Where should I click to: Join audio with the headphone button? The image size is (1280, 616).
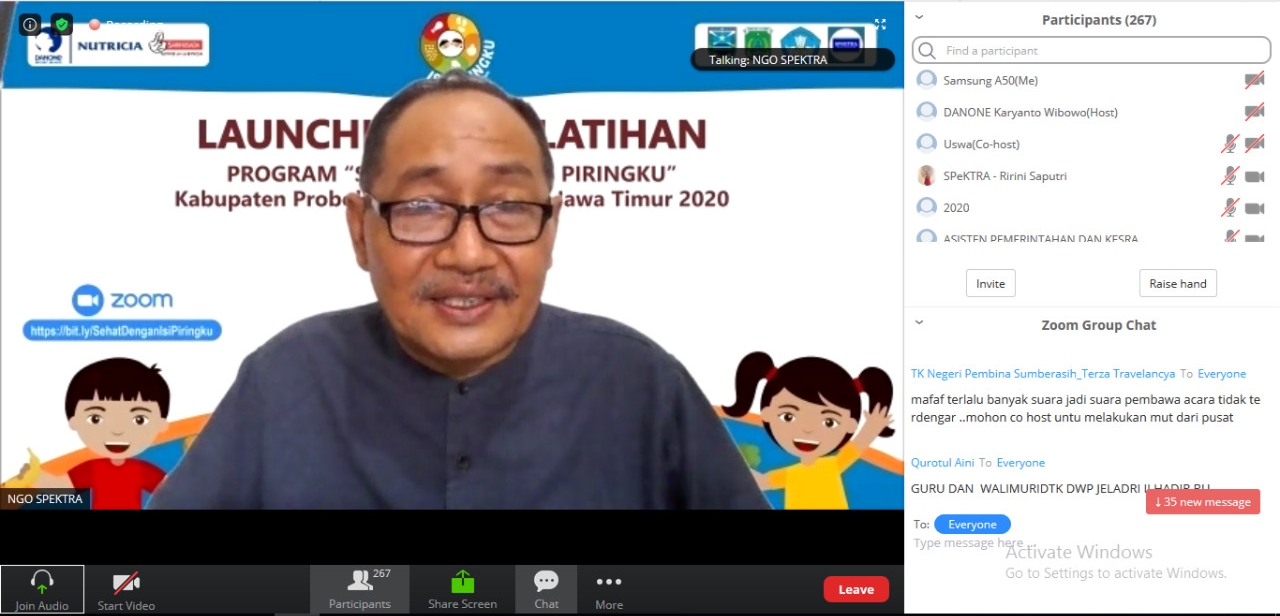[42, 590]
